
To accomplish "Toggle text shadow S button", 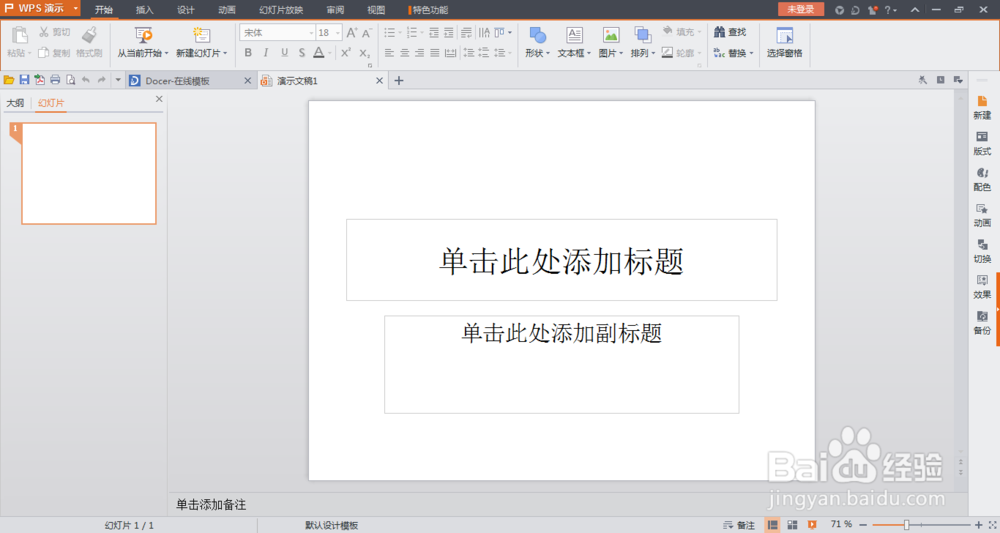I will tap(301, 53).
